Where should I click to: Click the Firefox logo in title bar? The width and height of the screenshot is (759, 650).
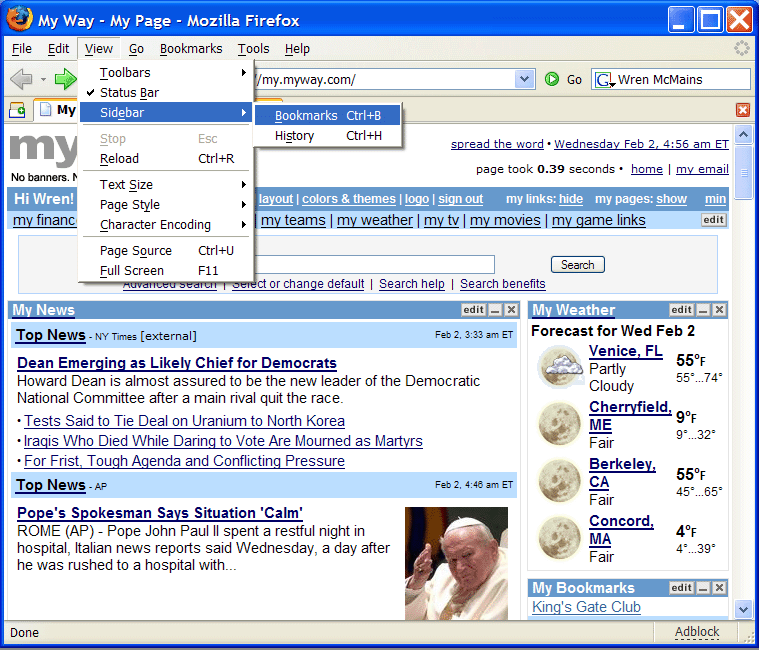pos(19,18)
